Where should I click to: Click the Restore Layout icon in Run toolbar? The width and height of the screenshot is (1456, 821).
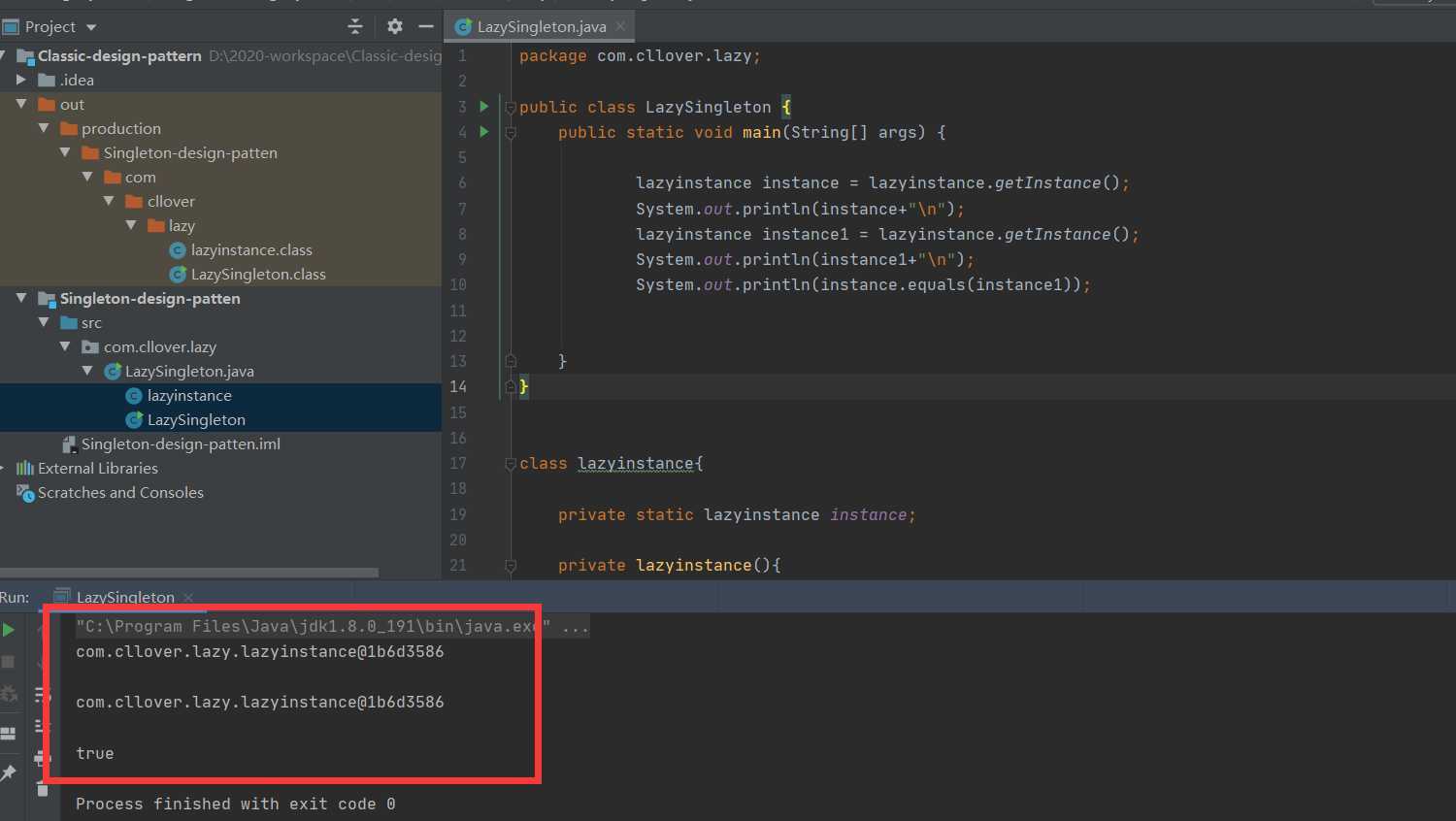pos(9,734)
